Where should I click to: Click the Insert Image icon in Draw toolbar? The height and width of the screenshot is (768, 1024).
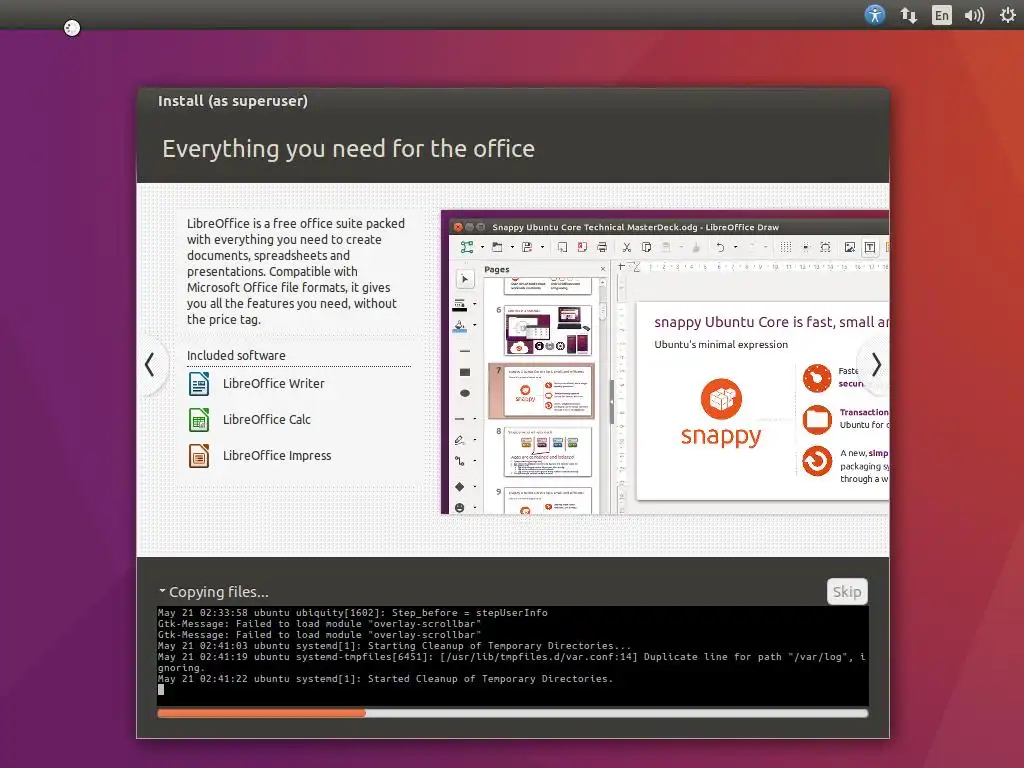[850, 247]
